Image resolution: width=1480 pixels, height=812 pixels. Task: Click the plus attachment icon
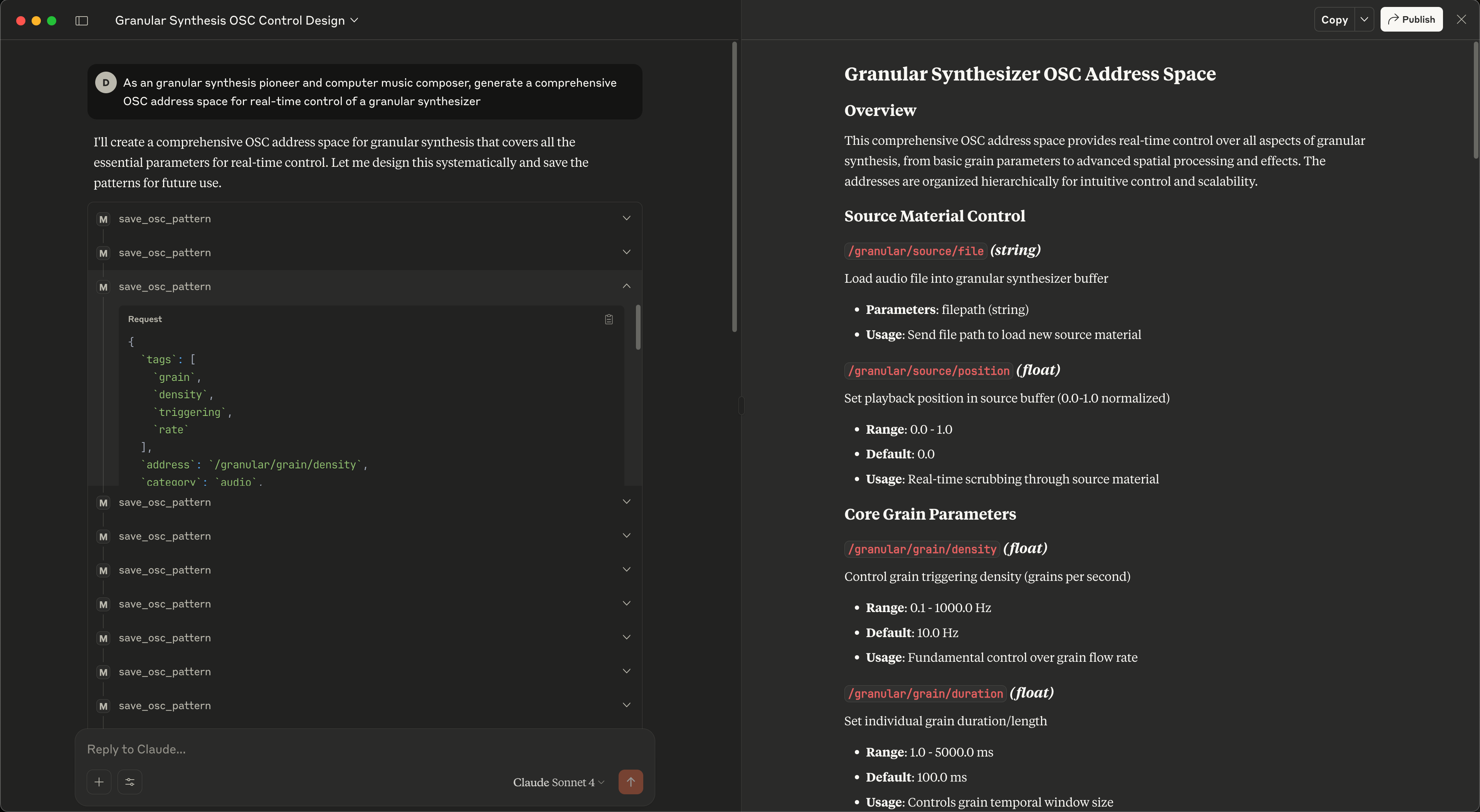(x=99, y=782)
